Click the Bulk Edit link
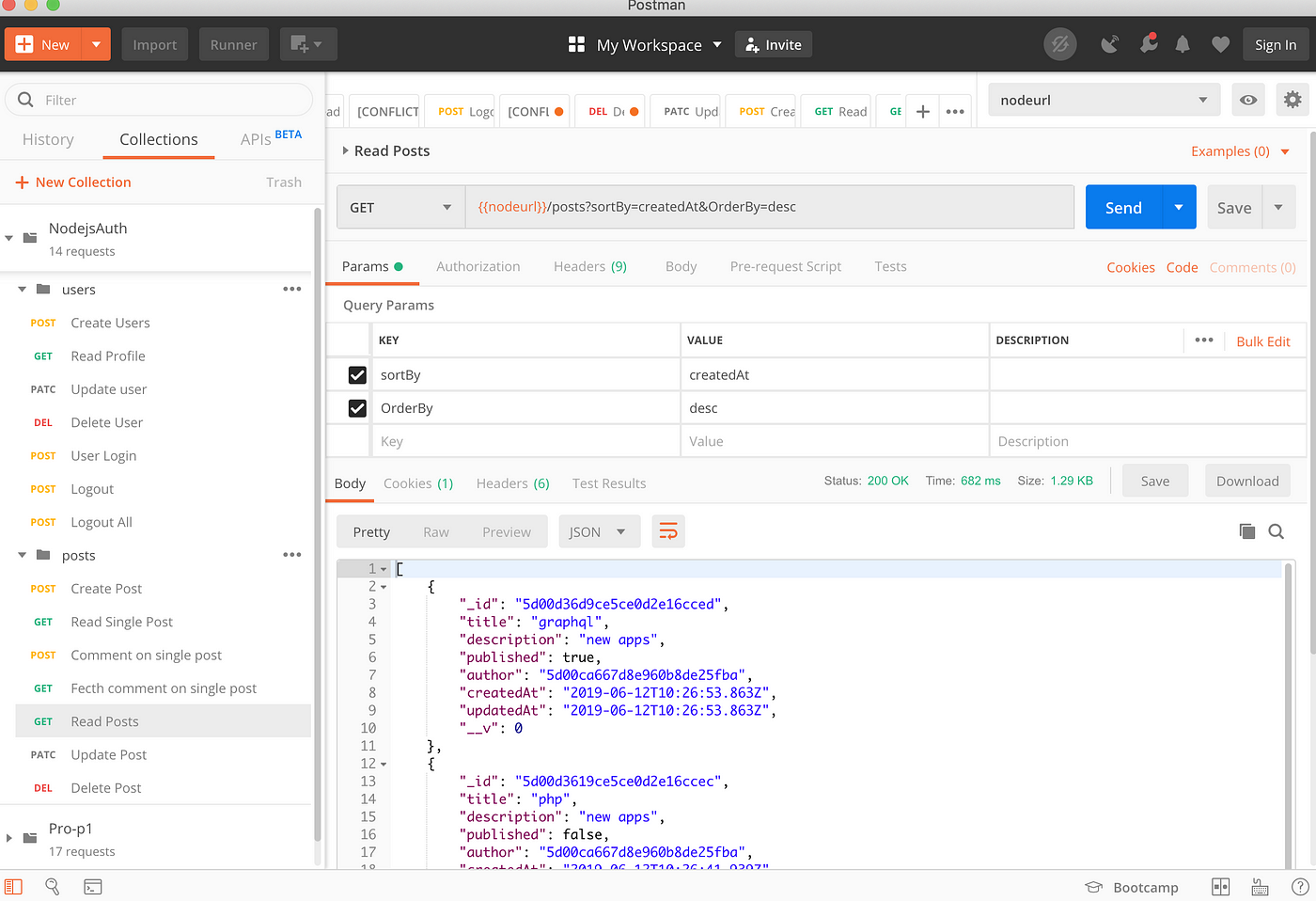Screen dimensions: 1316x901 pos(1263,340)
